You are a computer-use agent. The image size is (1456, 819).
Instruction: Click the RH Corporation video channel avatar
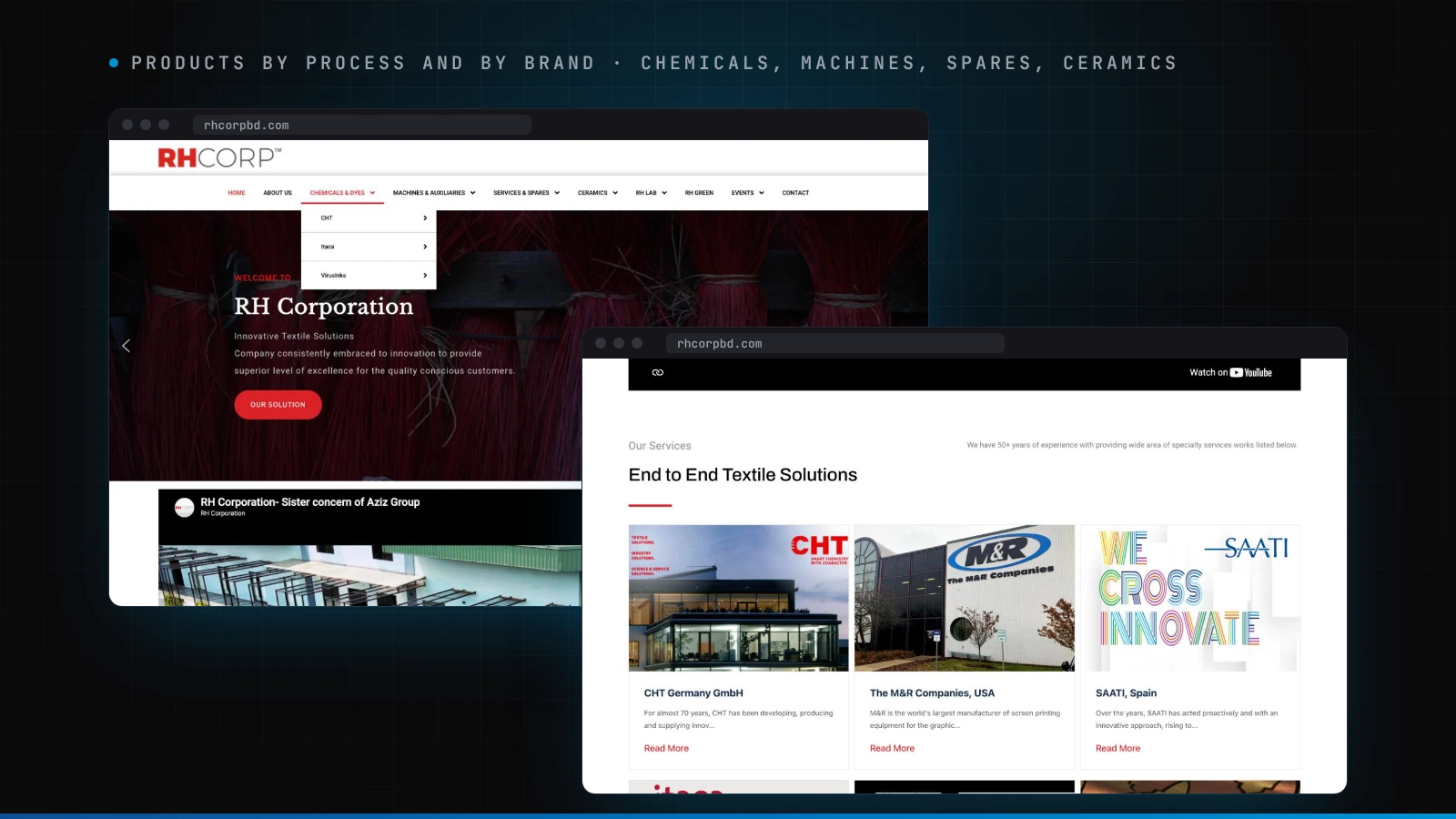pos(184,507)
